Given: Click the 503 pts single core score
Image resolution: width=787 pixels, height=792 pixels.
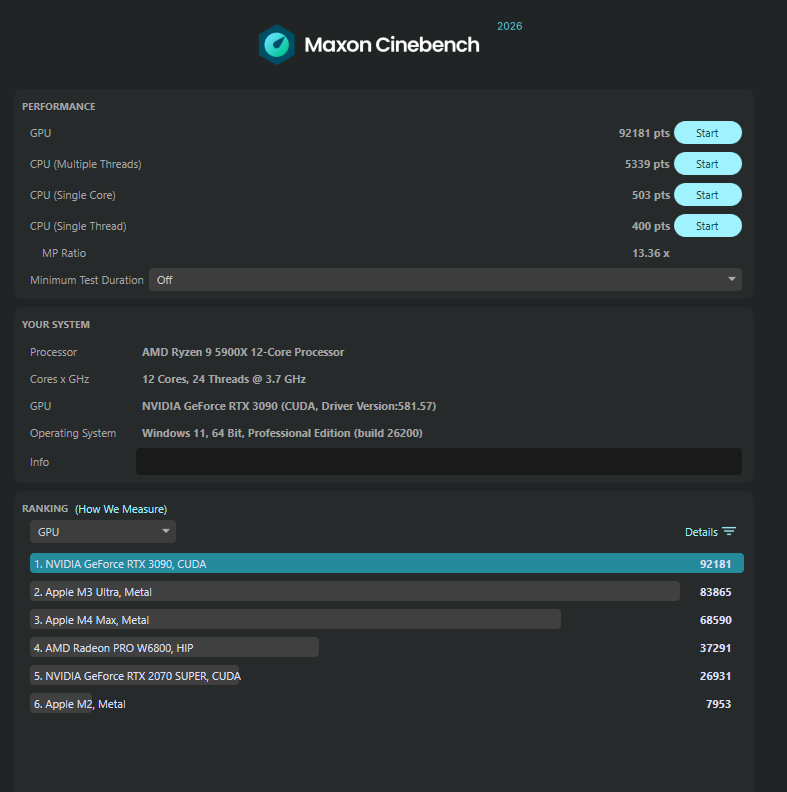Looking at the screenshot, I should point(651,195).
